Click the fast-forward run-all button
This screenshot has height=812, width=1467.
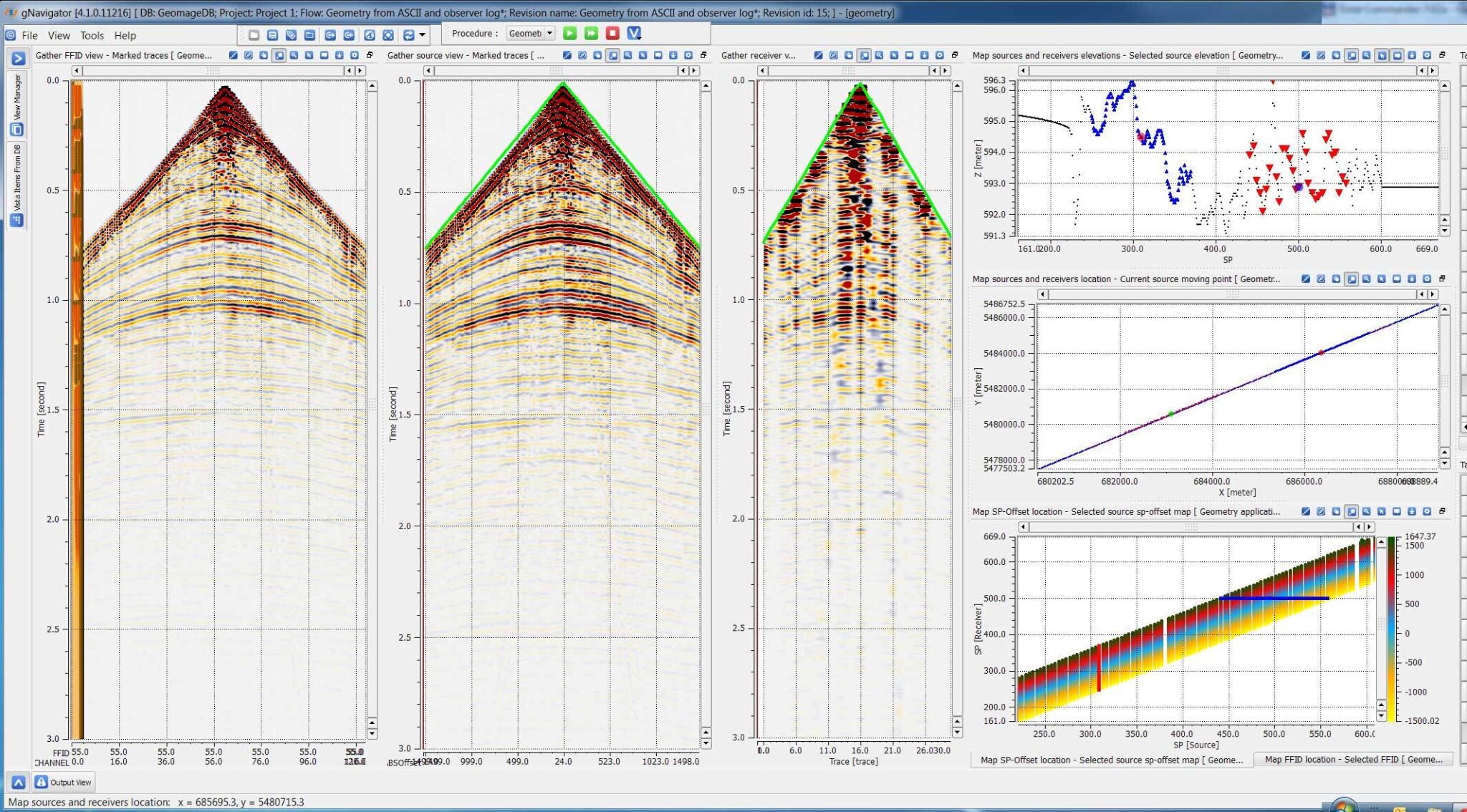click(x=591, y=34)
